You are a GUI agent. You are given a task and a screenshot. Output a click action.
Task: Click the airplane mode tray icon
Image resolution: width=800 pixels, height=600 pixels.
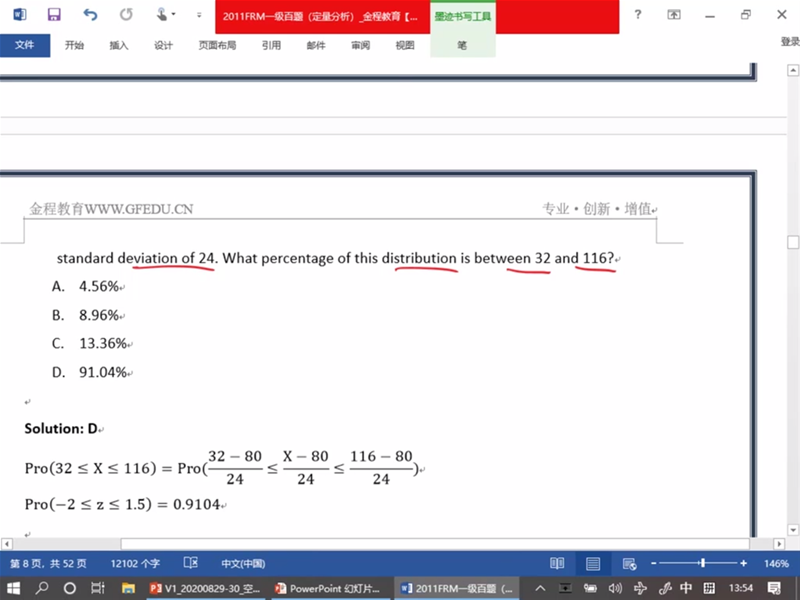pos(640,588)
